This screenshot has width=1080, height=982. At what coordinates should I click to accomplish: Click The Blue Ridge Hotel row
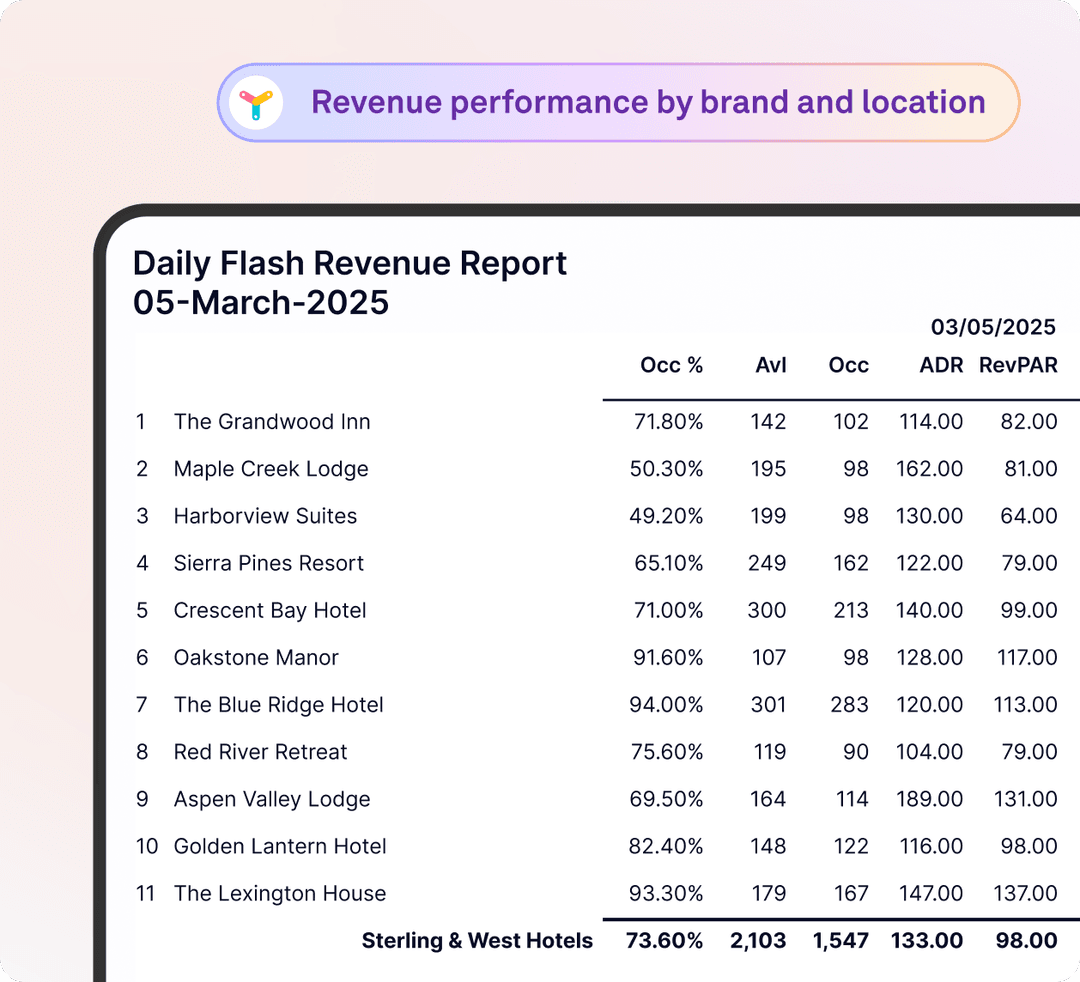click(x=596, y=704)
